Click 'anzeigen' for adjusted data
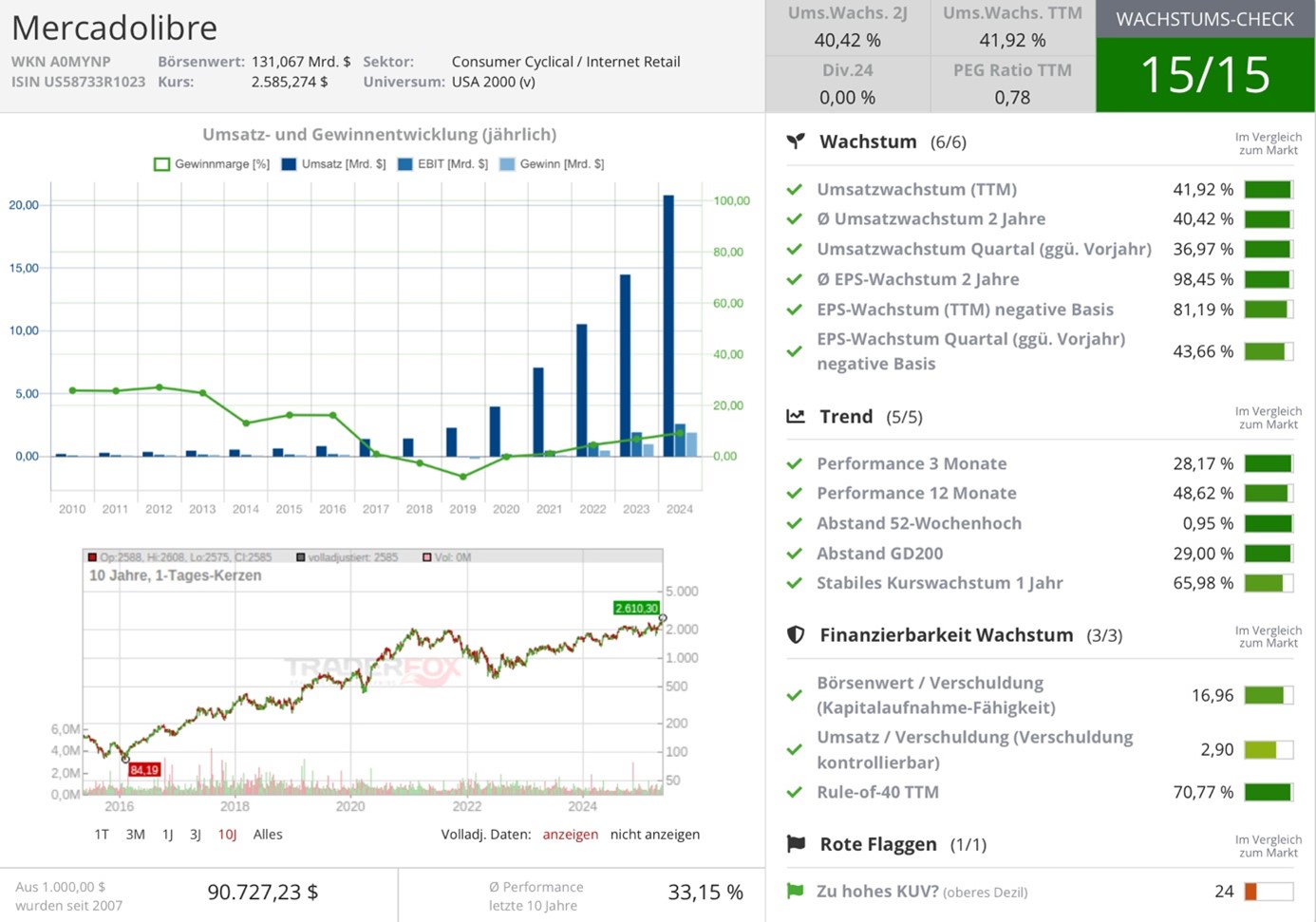Screen dimensions: 1316x922 (x=571, y=834)
